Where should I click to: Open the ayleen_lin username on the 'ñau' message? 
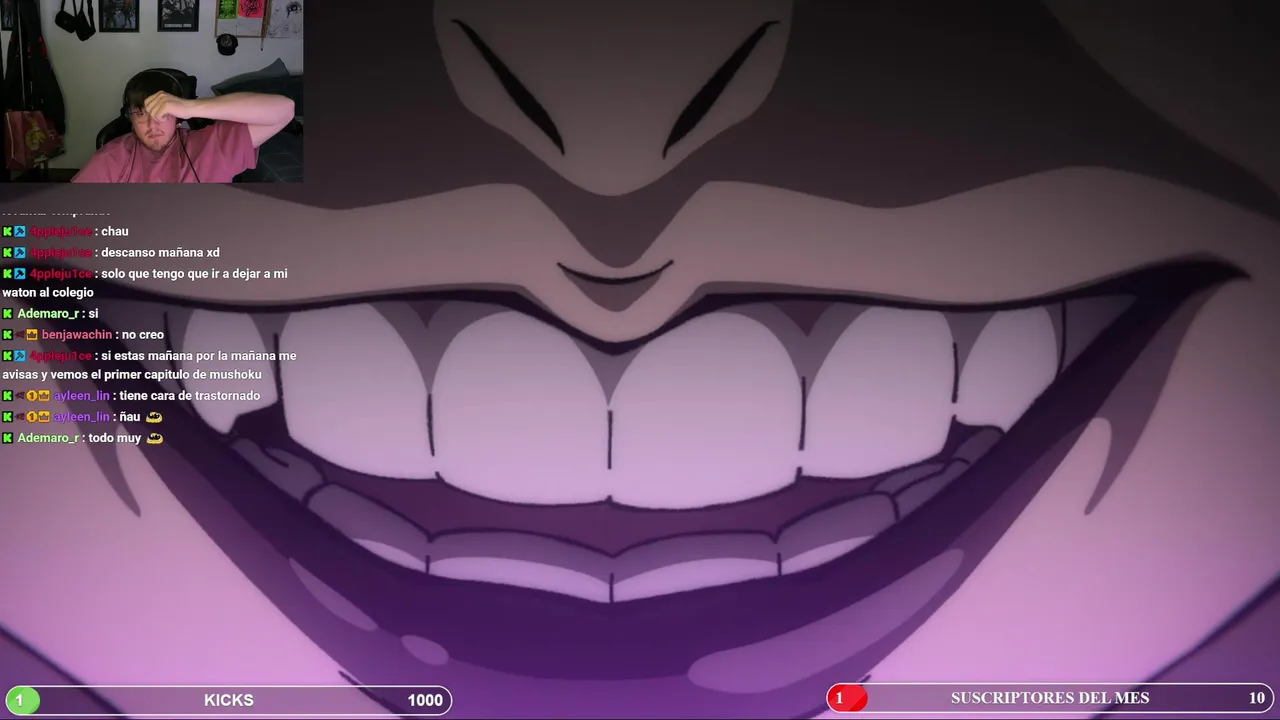(81, 417)
